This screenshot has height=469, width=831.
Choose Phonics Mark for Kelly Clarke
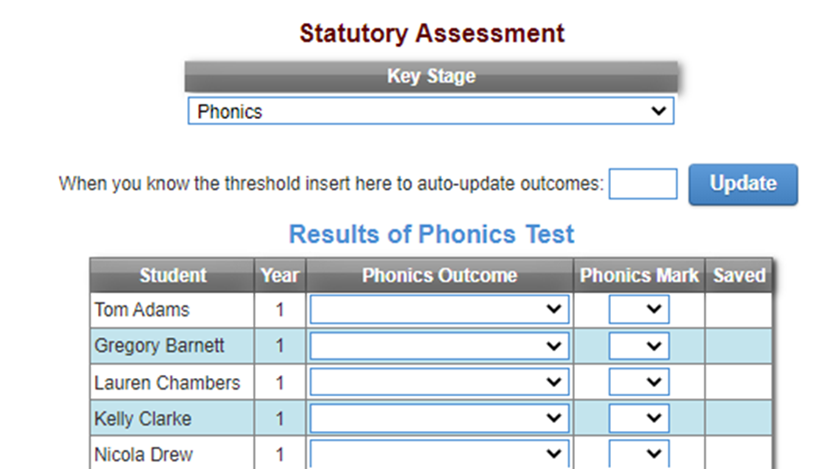[x=639, y=418]
